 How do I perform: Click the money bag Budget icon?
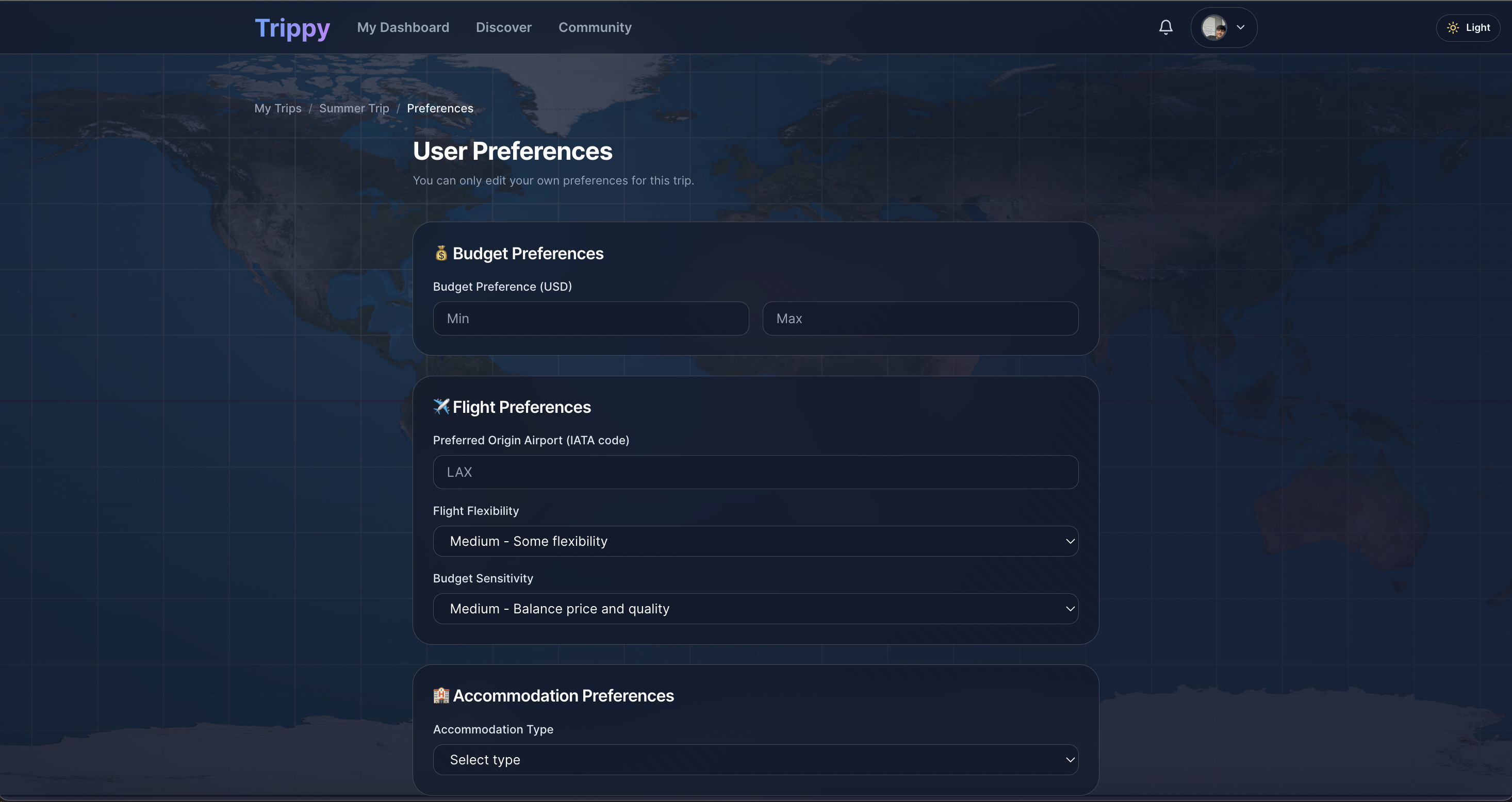click(441, 254)
